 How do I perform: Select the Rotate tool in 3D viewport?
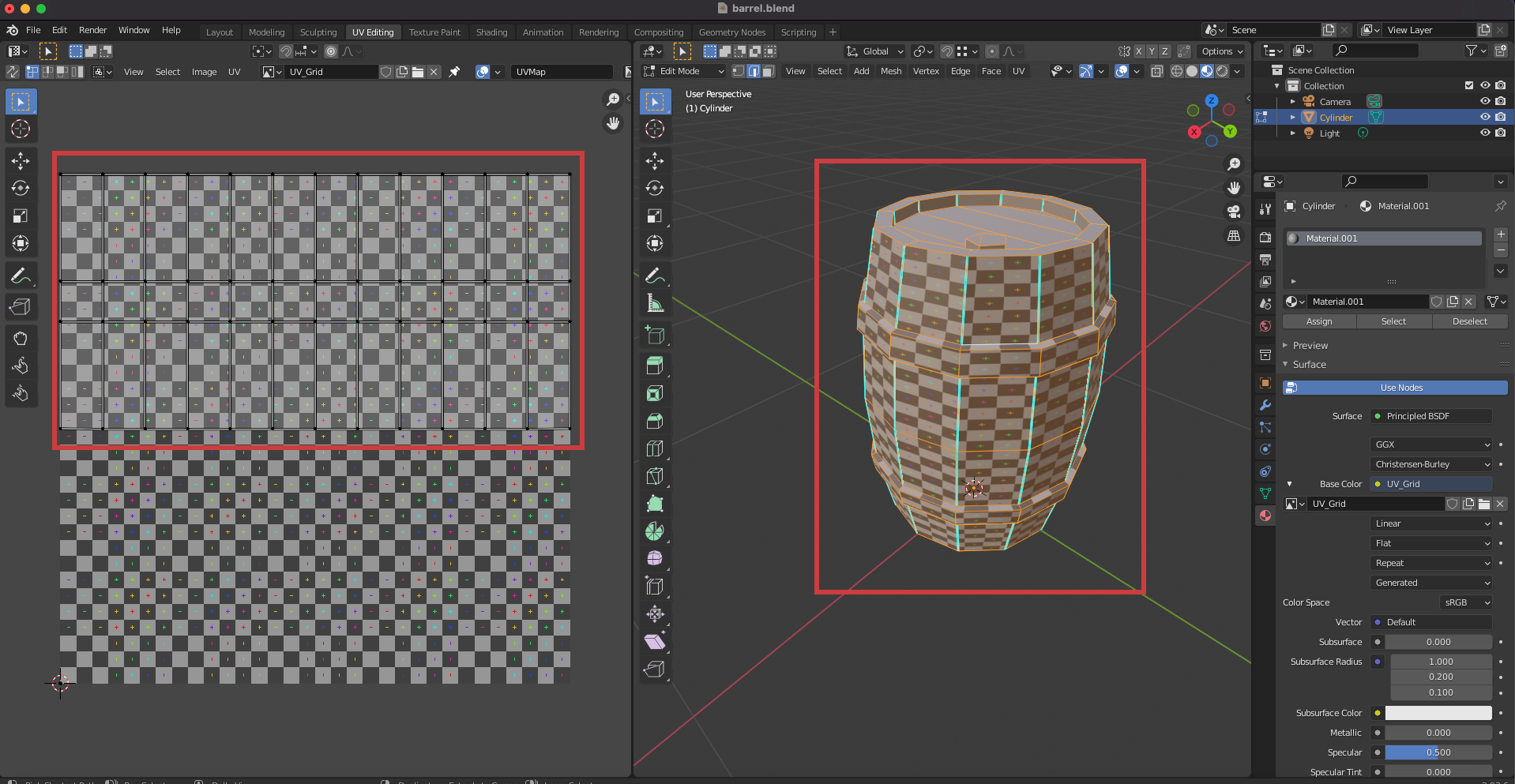[x=655, y=188]
